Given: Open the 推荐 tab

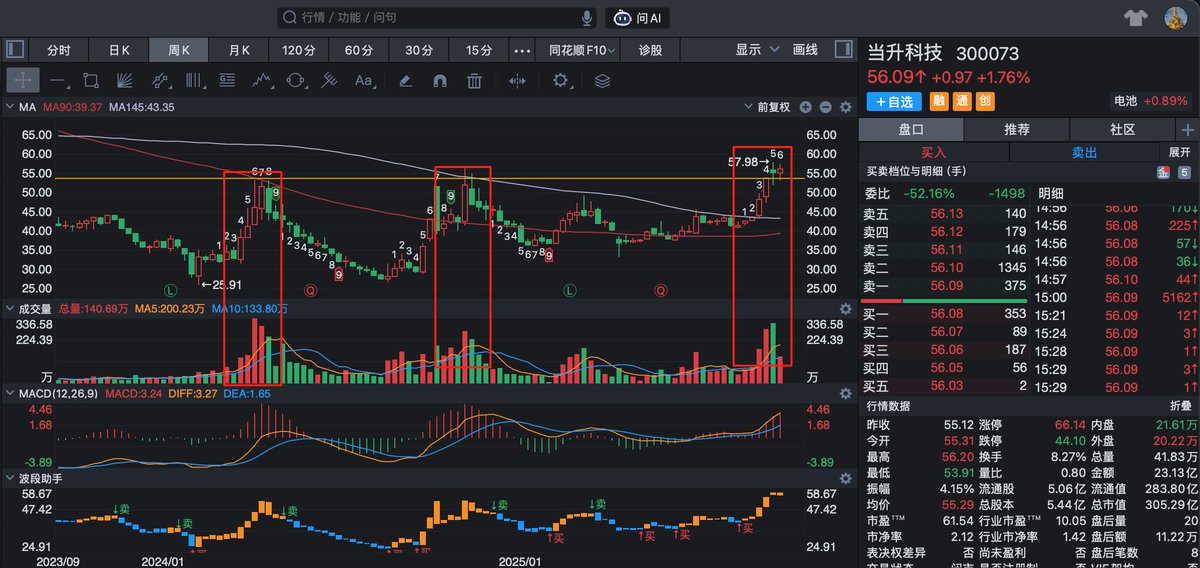Looking at the screenshot, I should click(x=1017, y=129).
